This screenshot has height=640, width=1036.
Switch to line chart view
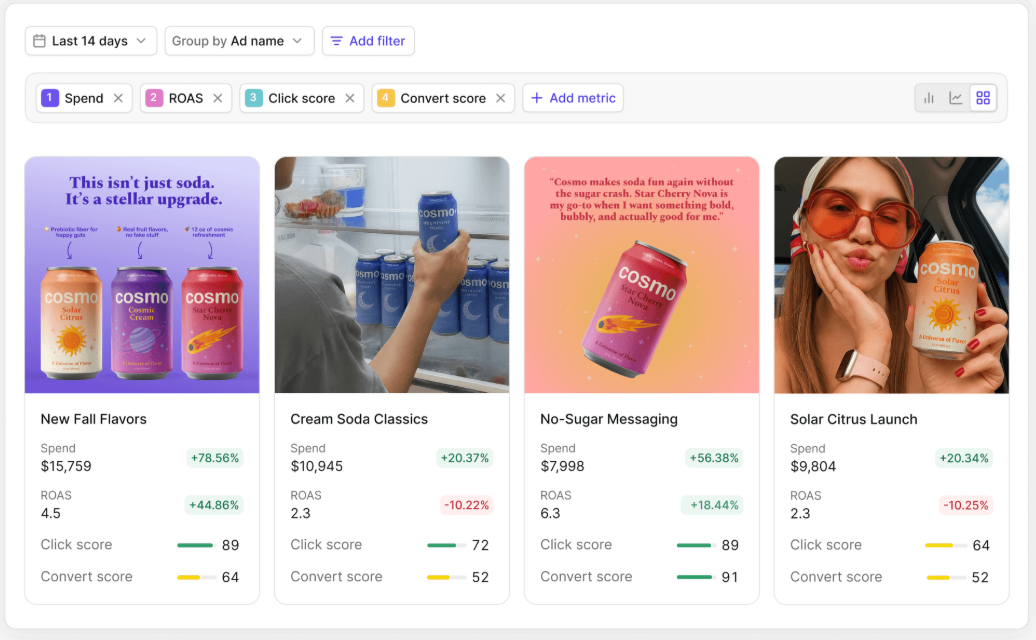click(x=956, y=98)
